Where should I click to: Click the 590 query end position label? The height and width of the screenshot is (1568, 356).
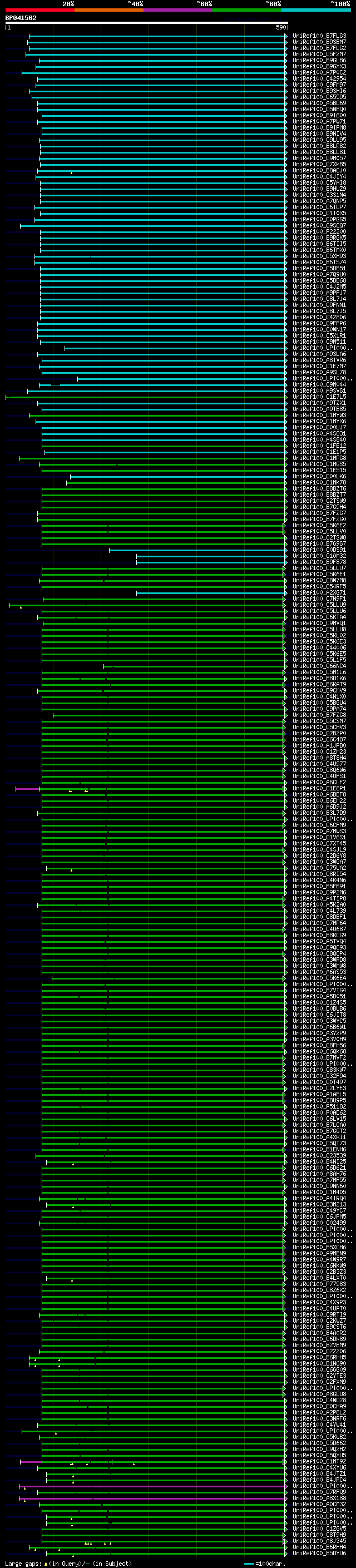point(280,28)
